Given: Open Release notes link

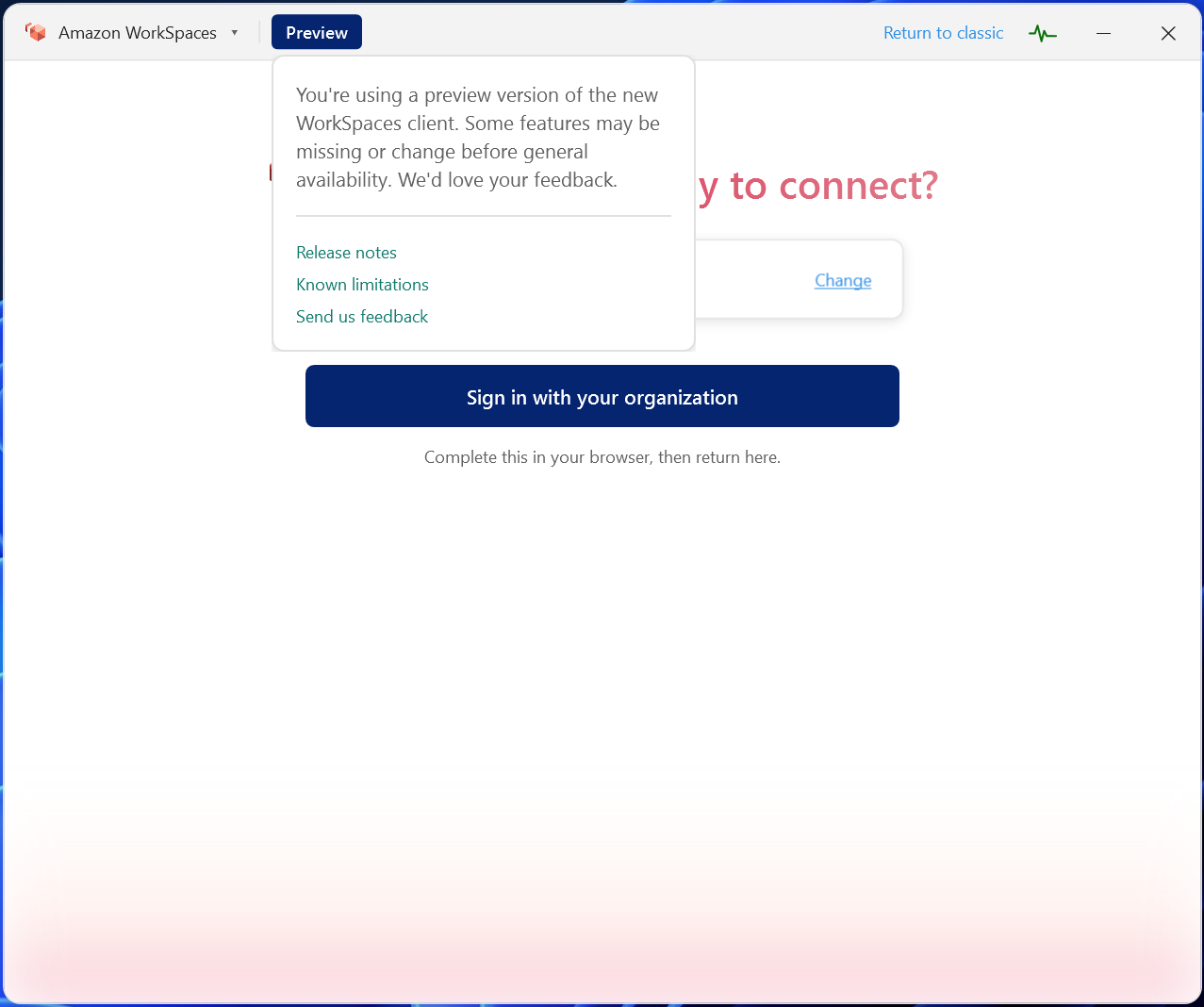Looking at the screenshot, I should [346, 253].
